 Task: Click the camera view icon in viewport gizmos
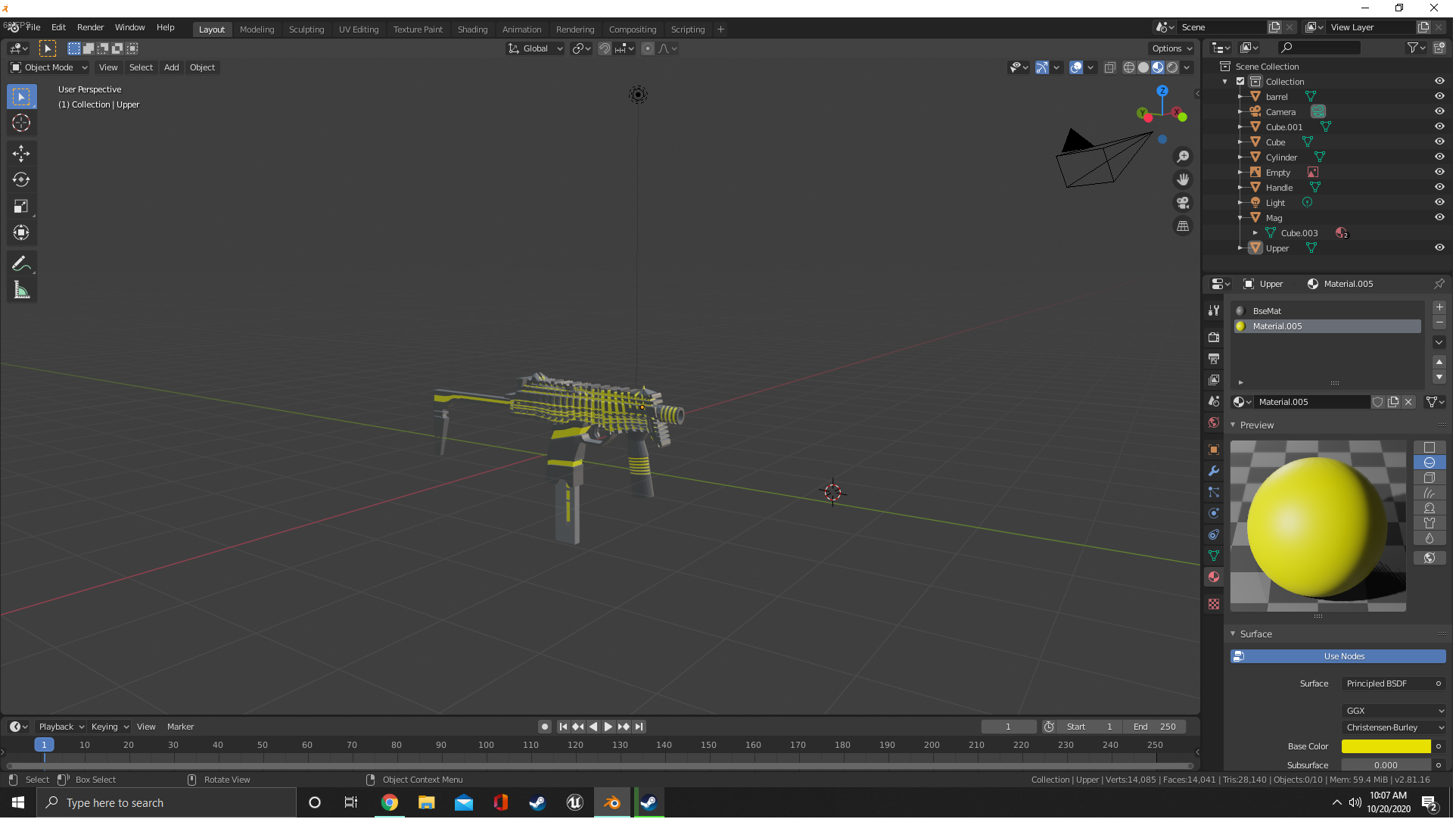point(1183,202)
